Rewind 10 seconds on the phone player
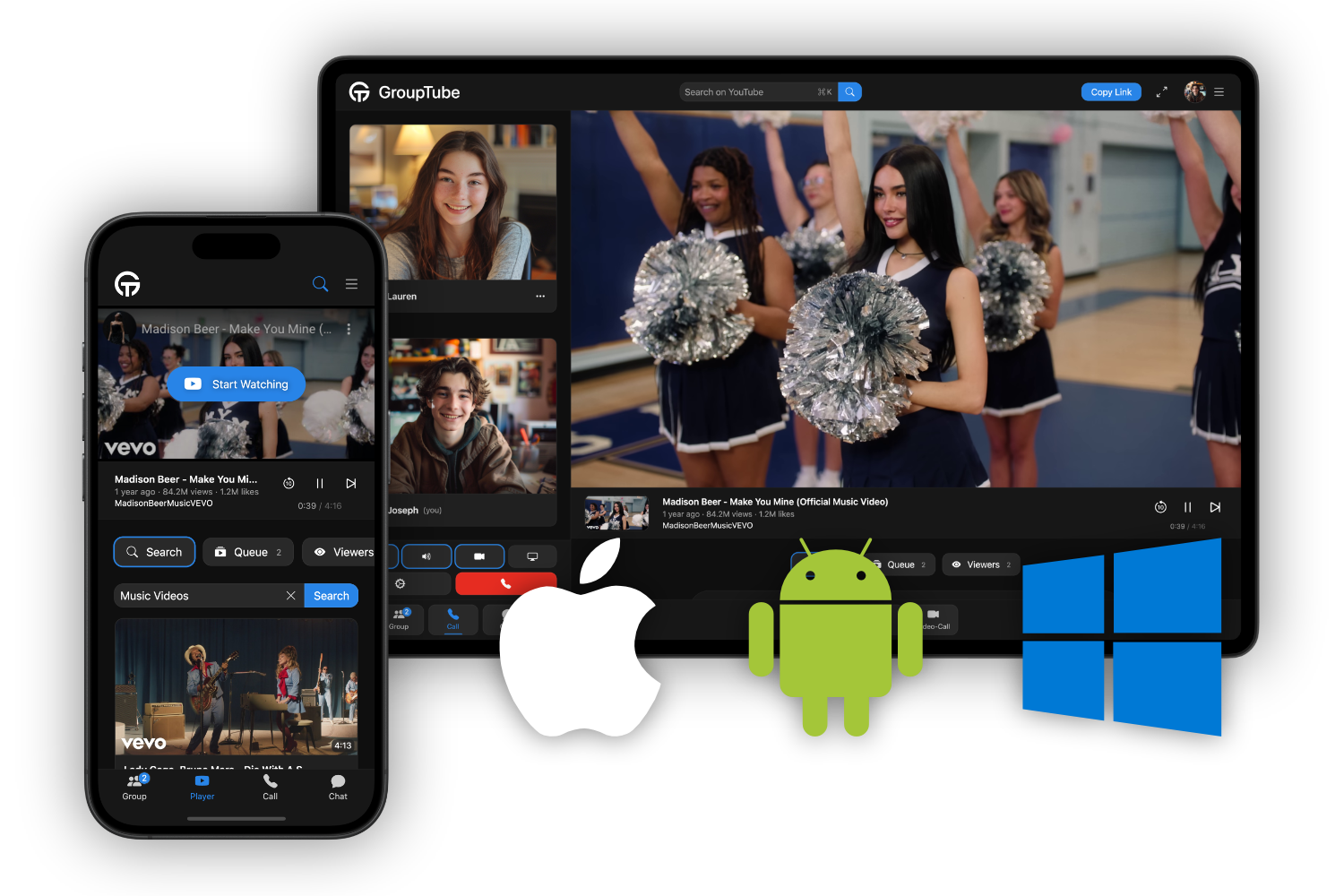Image resolution: width=1344 pixels, height=896 pixels. pos(289,484)
